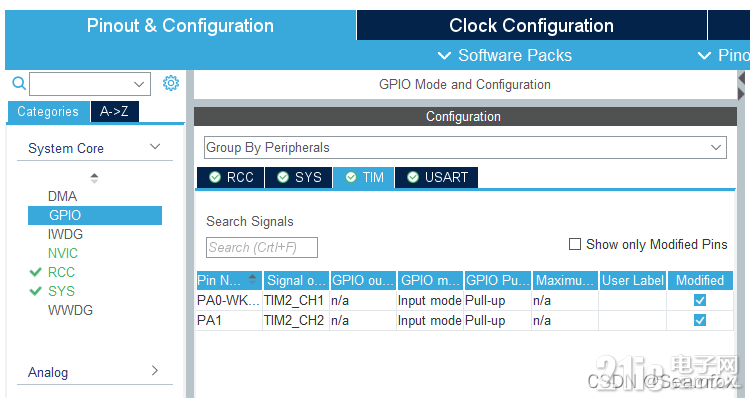Screen dimensions: 750x398
Task: Click the Maximum output speed column header
Action: point(565,280)
